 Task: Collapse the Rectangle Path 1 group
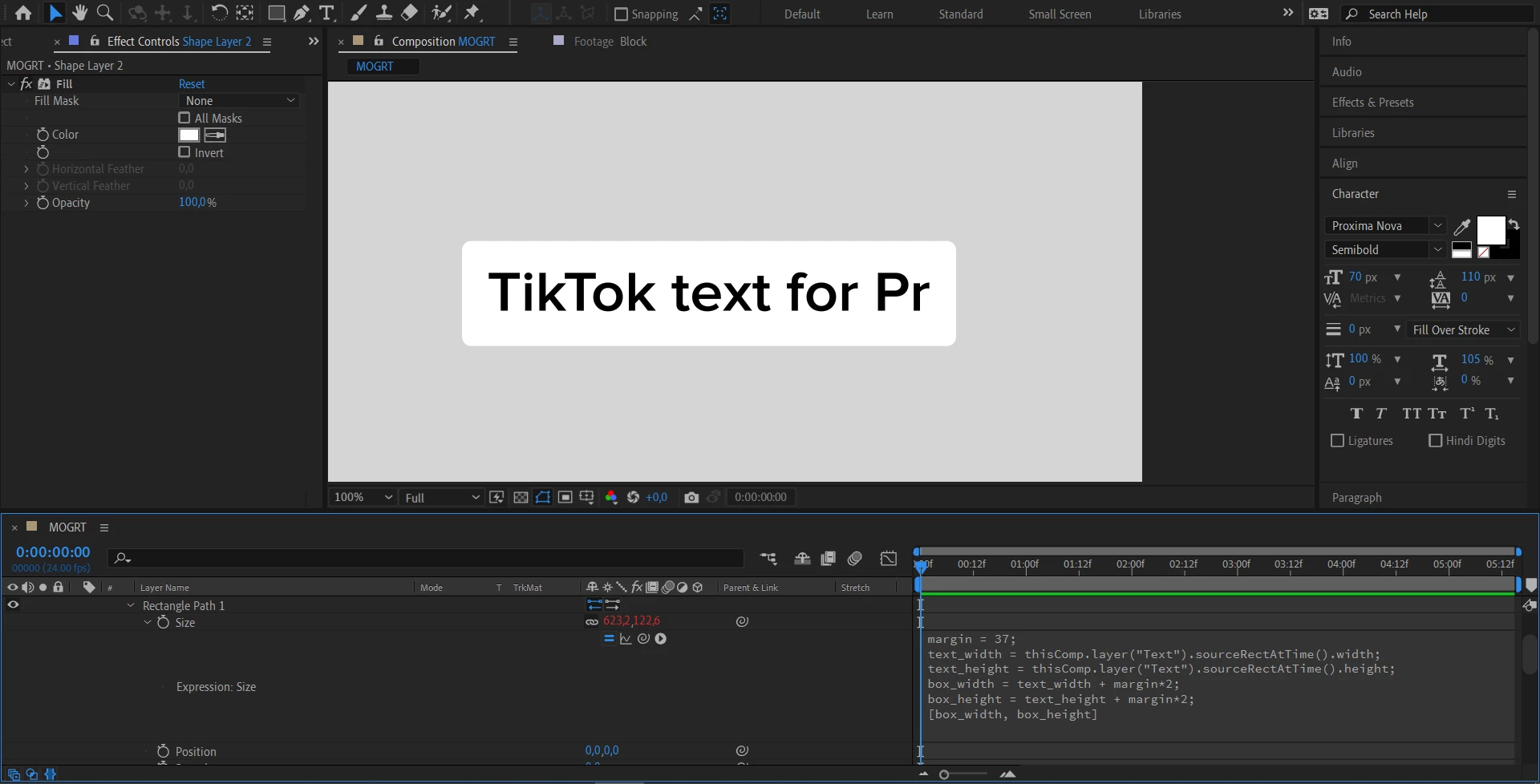click(x=131, y=605)
